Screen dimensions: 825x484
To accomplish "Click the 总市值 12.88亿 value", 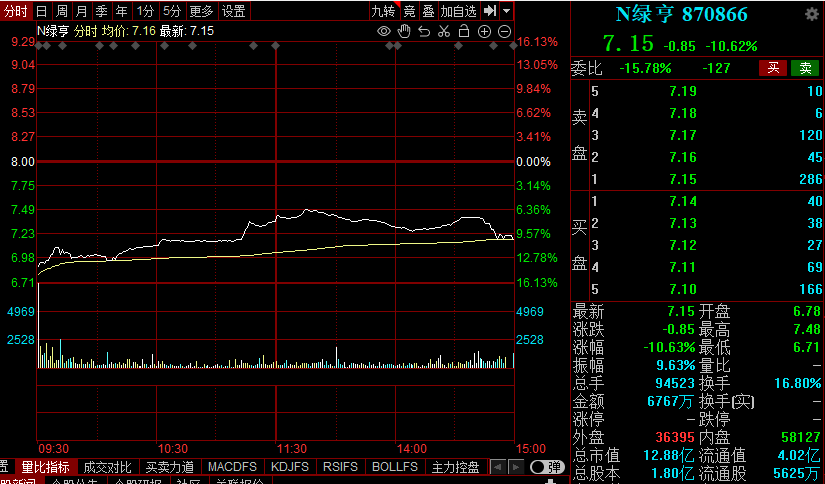I will click(x=669, y=455).
